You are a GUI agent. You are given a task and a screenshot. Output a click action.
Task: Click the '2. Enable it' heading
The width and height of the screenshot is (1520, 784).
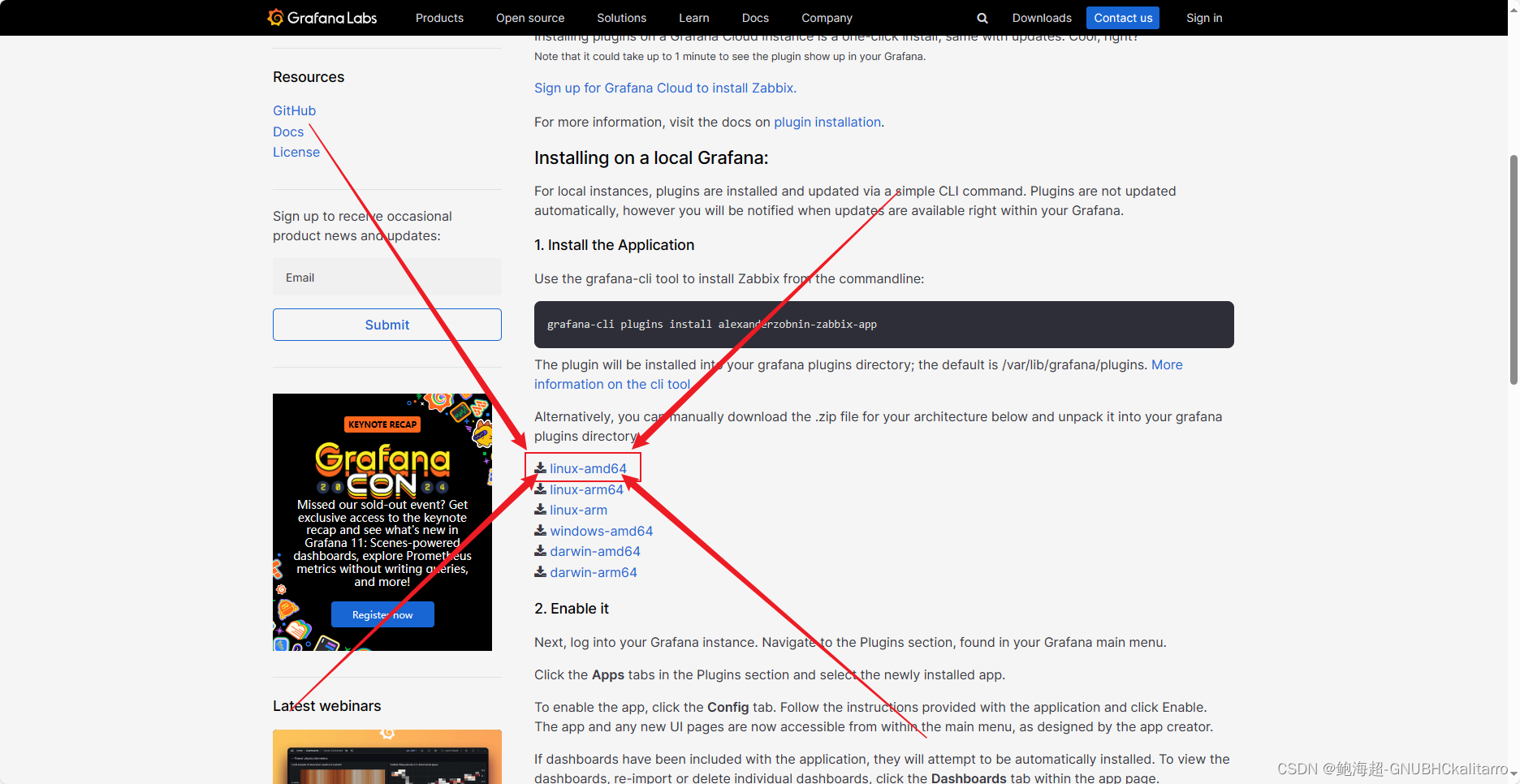[x=571, y=609]
